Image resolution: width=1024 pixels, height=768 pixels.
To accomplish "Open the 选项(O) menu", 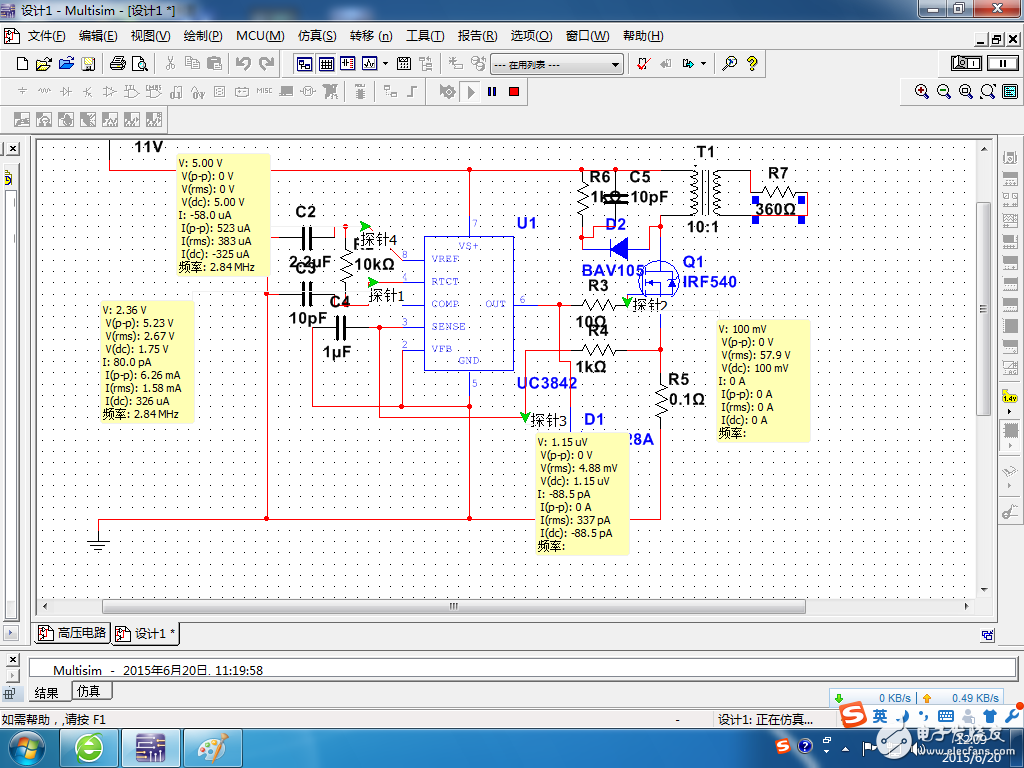I will click(x=531, y=36).
